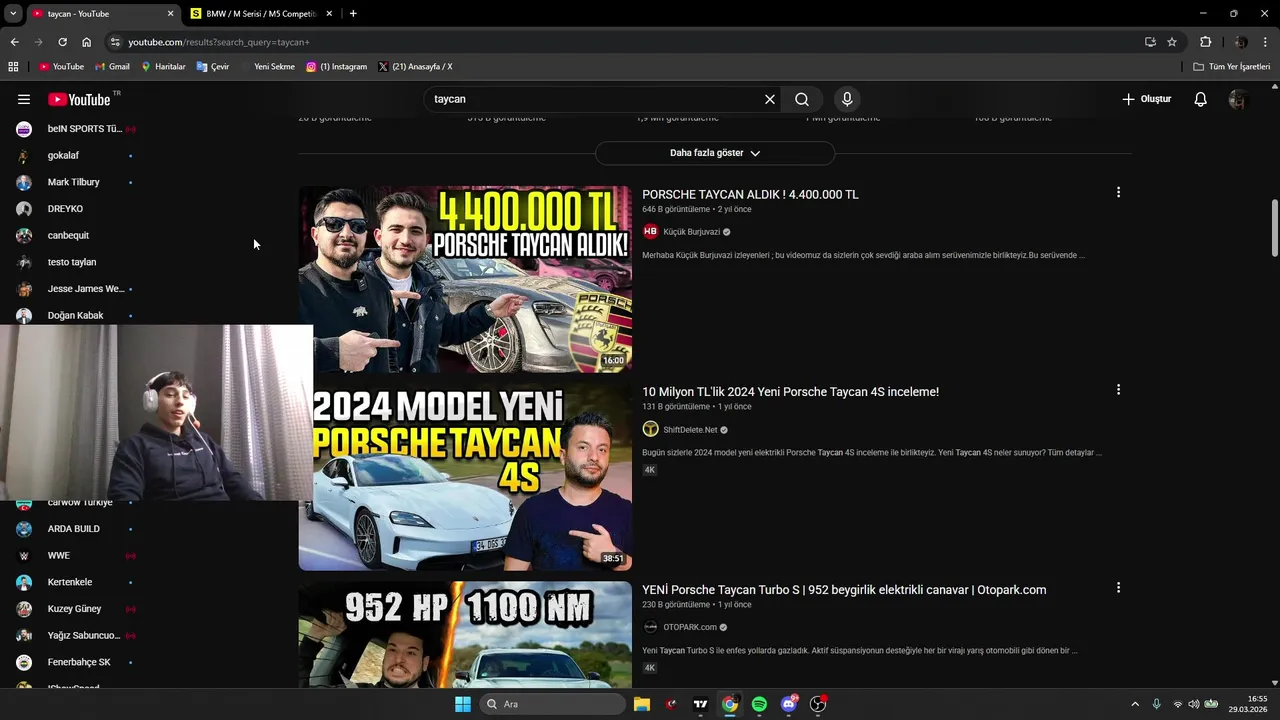Play the 952 HP 1100 NM thumbnail
This screenshot has width=1280, height=720.
465,634
